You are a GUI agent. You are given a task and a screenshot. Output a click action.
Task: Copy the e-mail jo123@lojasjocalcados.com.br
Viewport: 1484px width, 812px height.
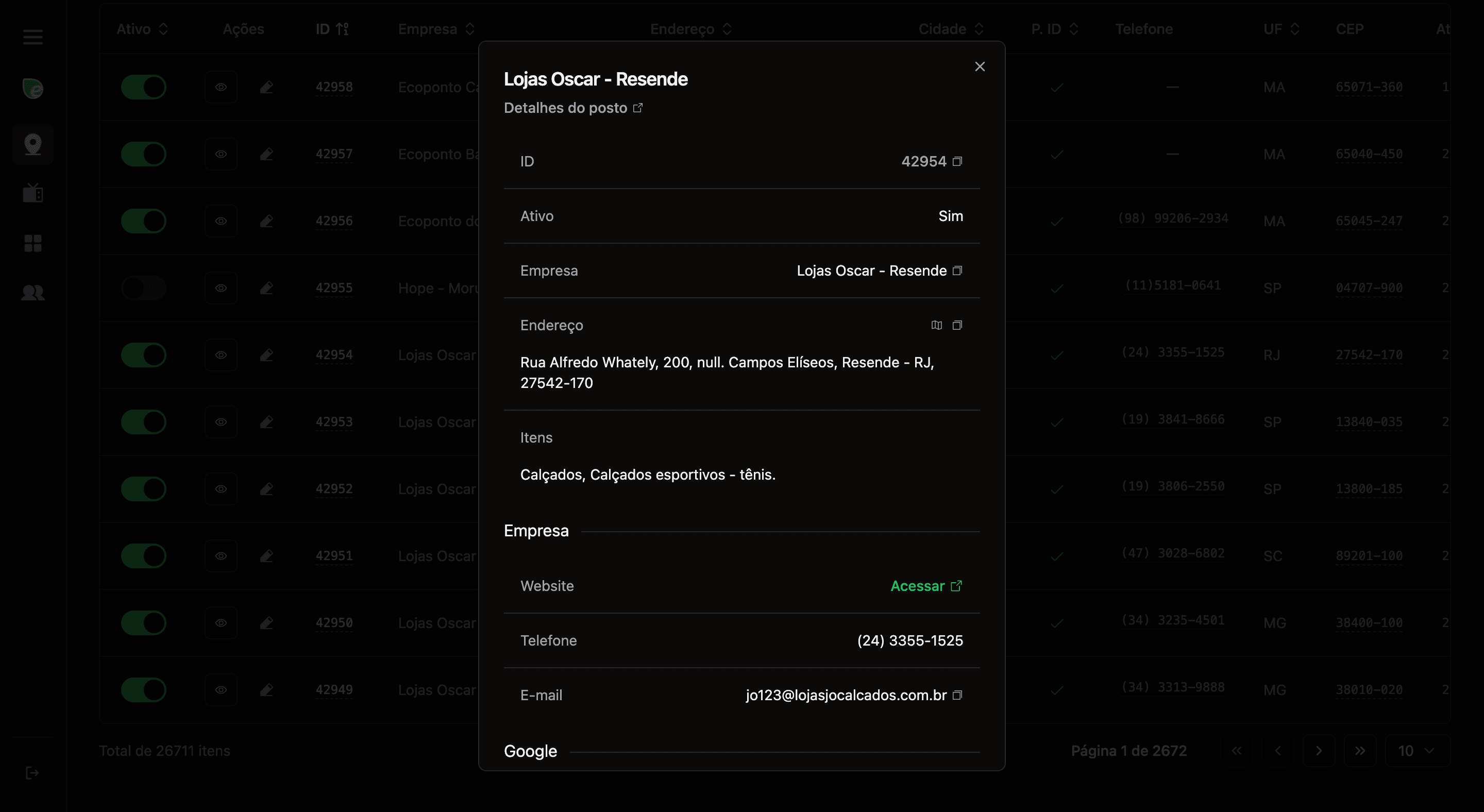[x=957, y=695]
